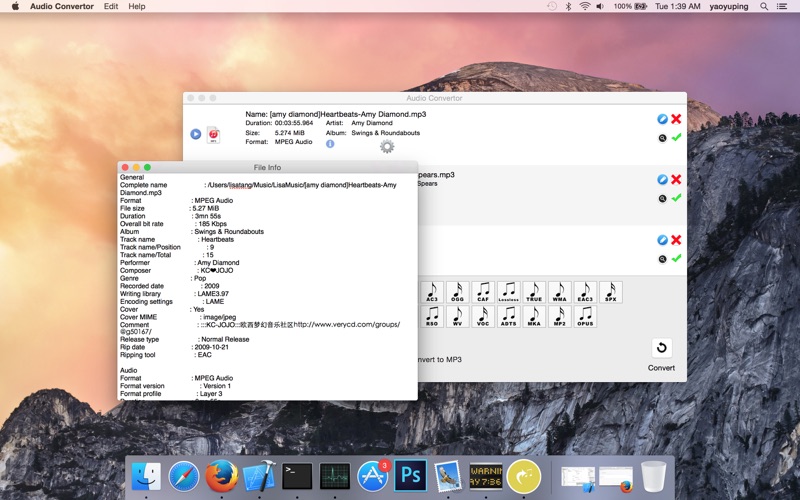Toggle green checkmark on third file
The width and height of the screenshot is (800, 500).
(x=676, y=258)
